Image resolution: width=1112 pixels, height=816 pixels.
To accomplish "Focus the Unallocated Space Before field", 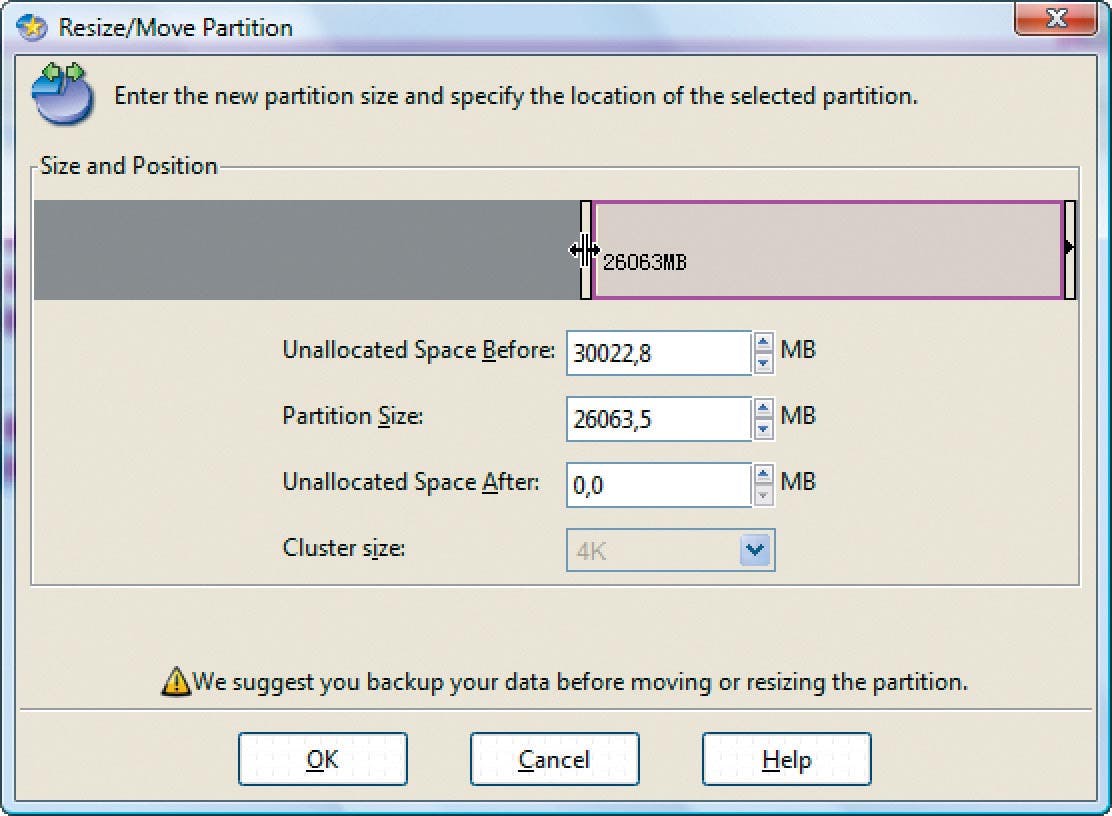I will tap(658, 353).
